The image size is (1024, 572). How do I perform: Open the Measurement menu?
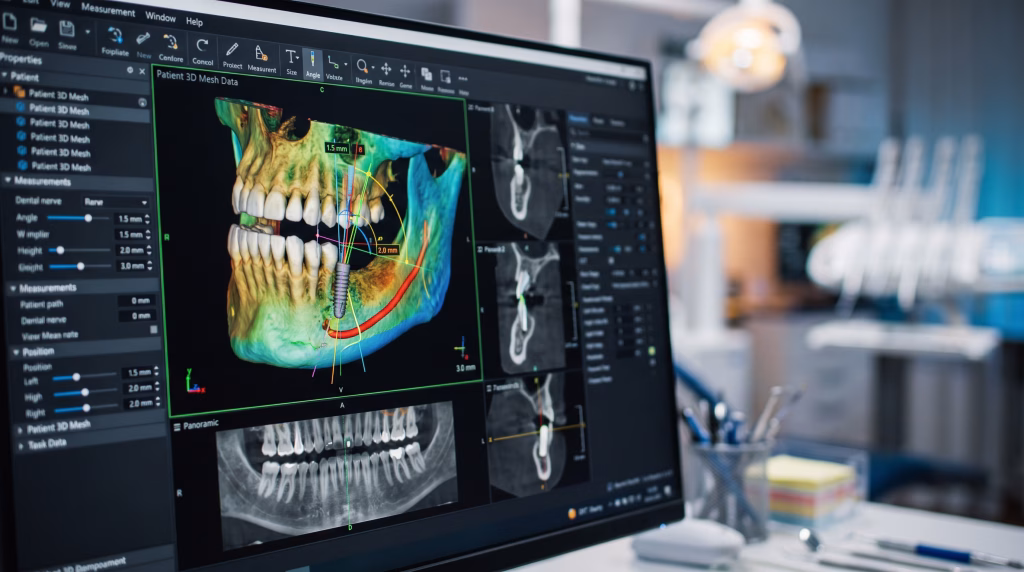[x=108, y=9]
